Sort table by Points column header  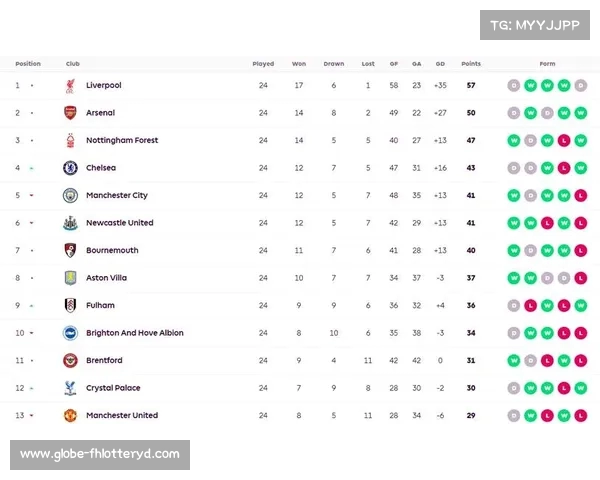point(471,64)
